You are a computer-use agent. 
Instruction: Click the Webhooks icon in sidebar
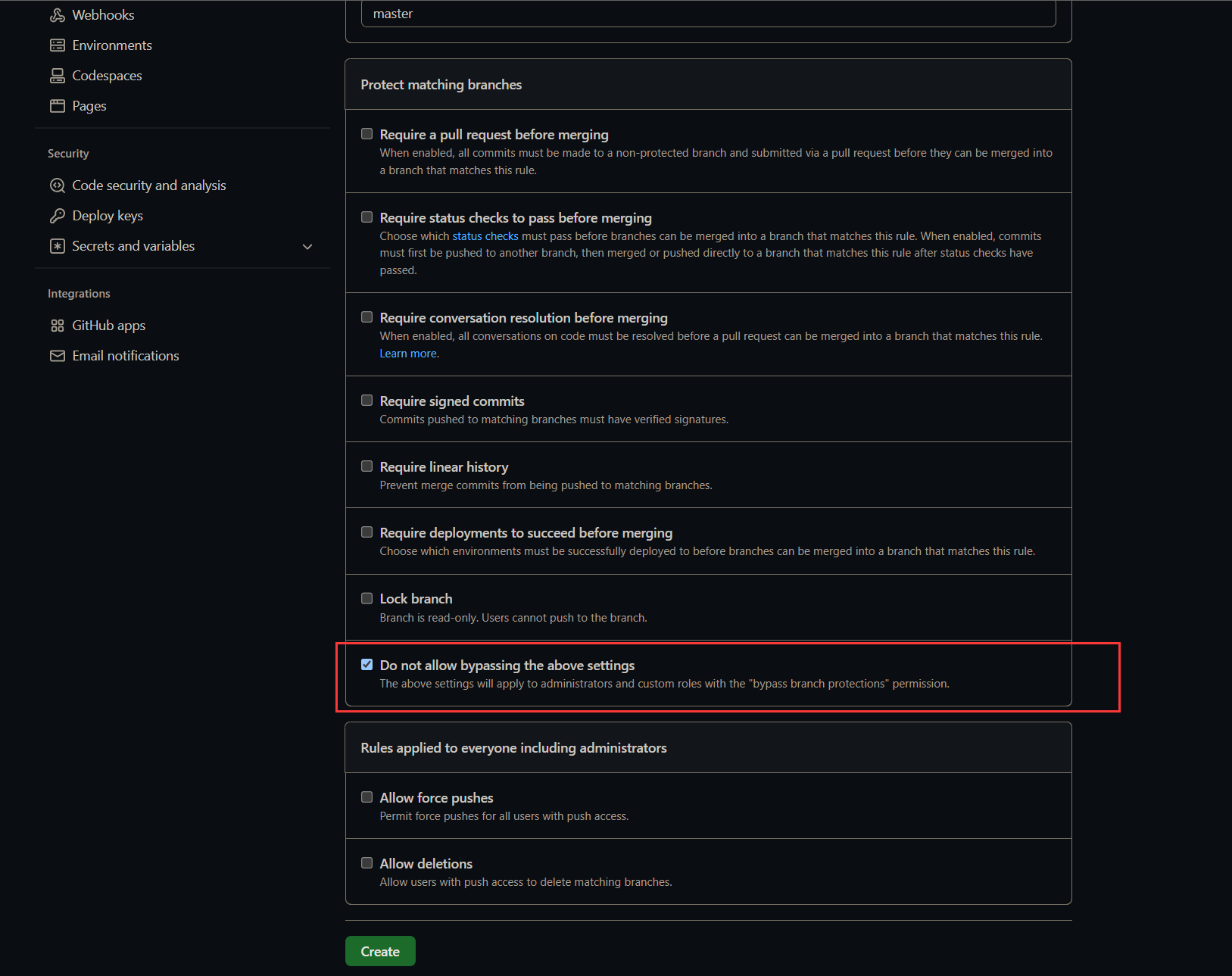coord(58,15)
